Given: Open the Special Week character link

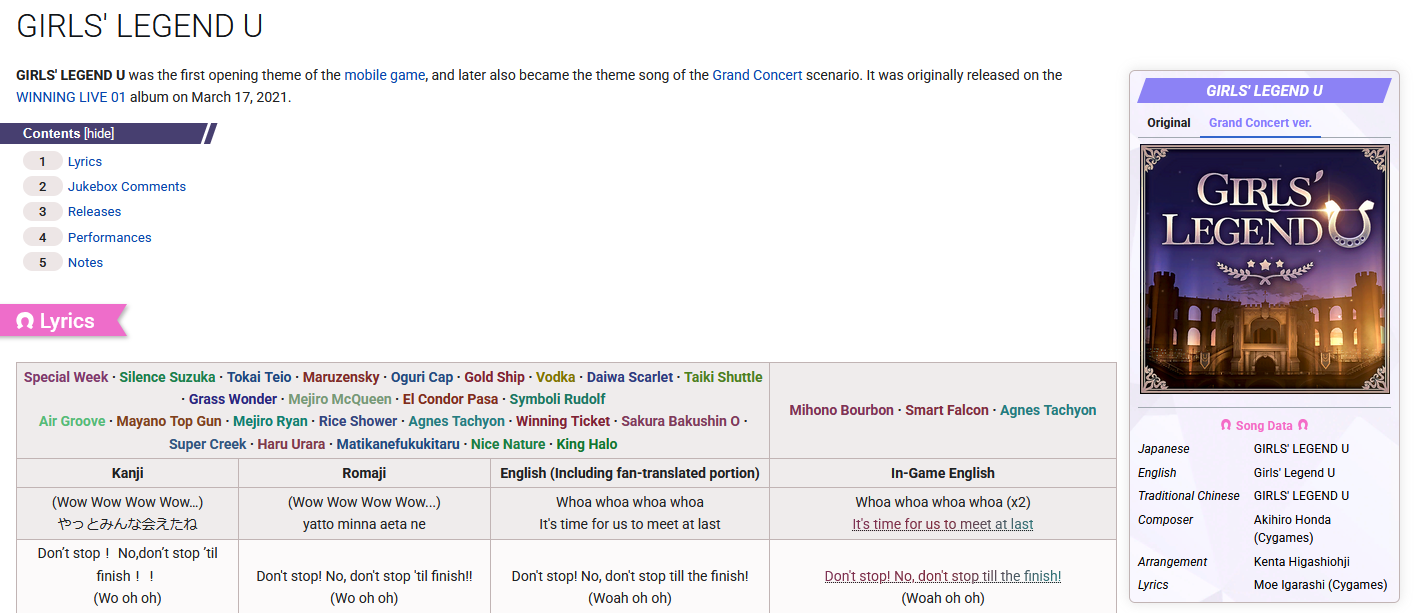Looking at the screenshot, I should [x=66, y=377].
